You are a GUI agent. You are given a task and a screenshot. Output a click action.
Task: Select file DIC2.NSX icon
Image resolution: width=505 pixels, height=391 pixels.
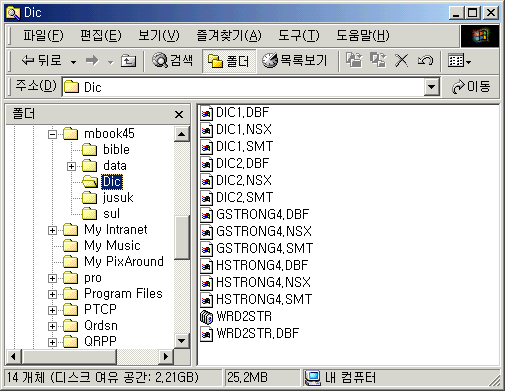tap(206, 181)
